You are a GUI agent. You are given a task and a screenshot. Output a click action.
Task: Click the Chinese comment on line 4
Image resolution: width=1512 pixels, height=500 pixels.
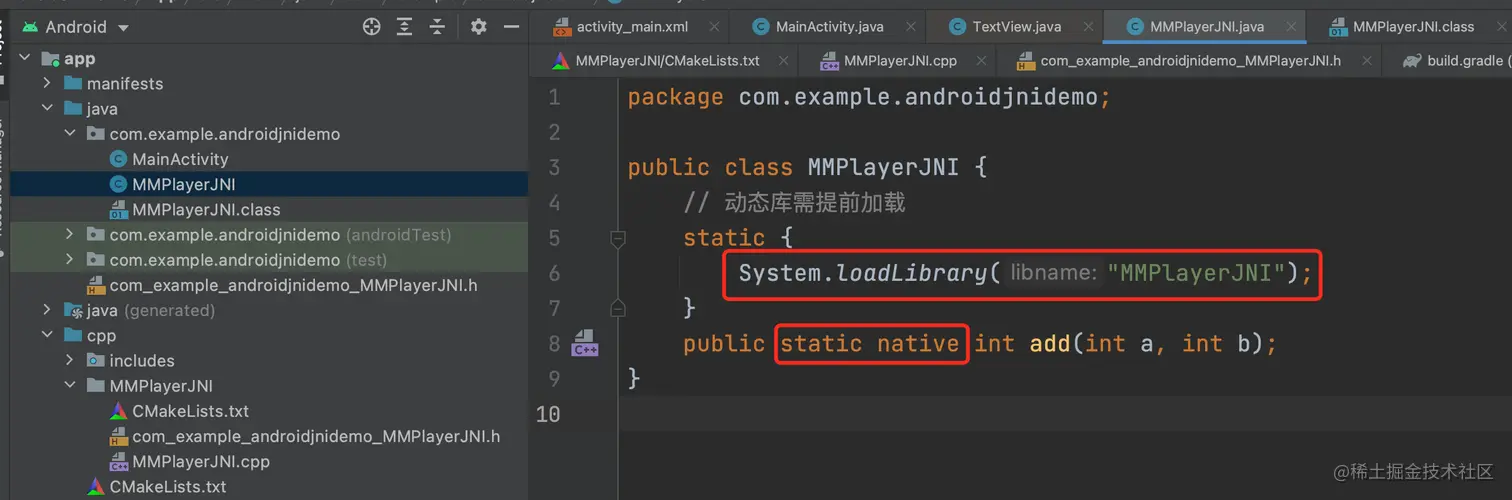pyautogui.click(x=794, y=203)
